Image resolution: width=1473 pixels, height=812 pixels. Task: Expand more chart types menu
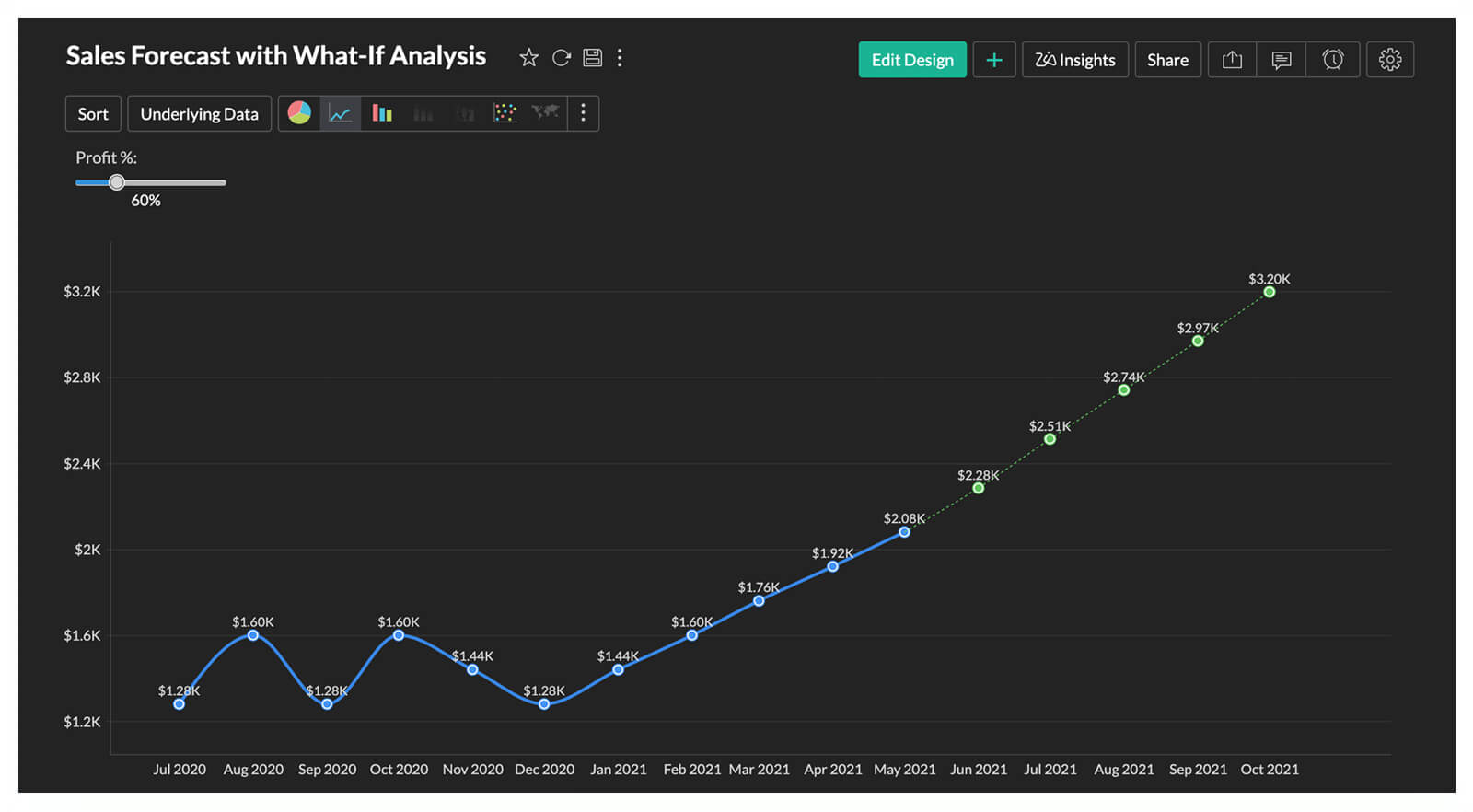(x=583, y=113)
